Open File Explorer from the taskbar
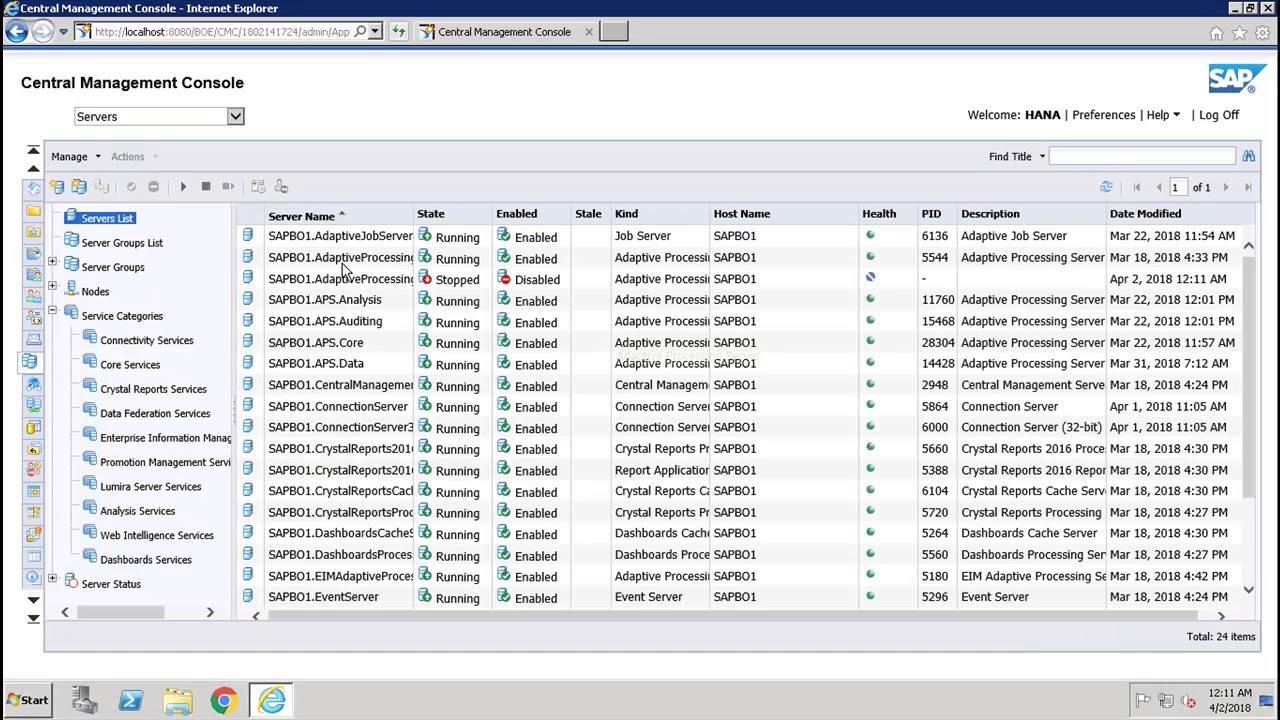The width and height of the screenshot is (1280, 720). click(x=178, y=701)
